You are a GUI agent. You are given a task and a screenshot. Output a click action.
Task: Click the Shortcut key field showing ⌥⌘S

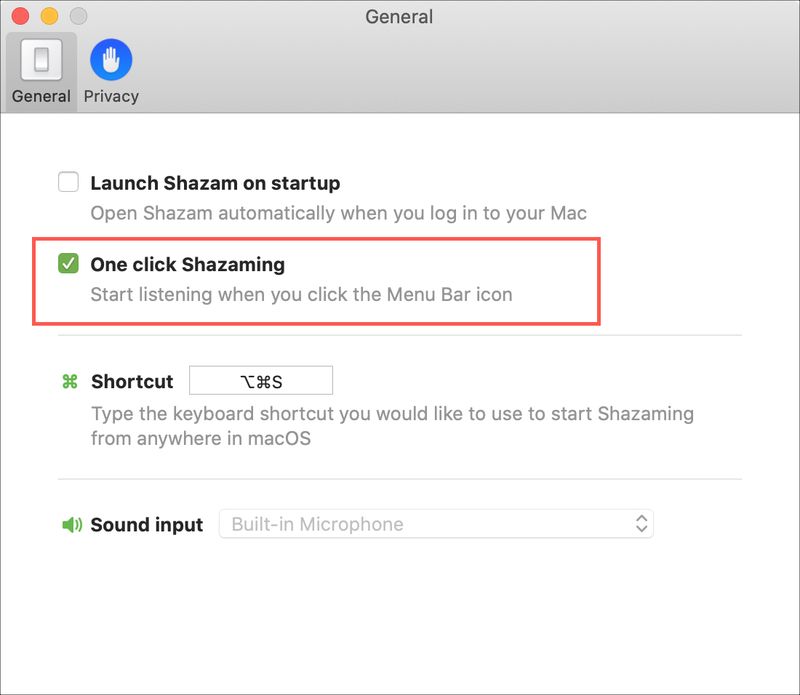(261, 380)
